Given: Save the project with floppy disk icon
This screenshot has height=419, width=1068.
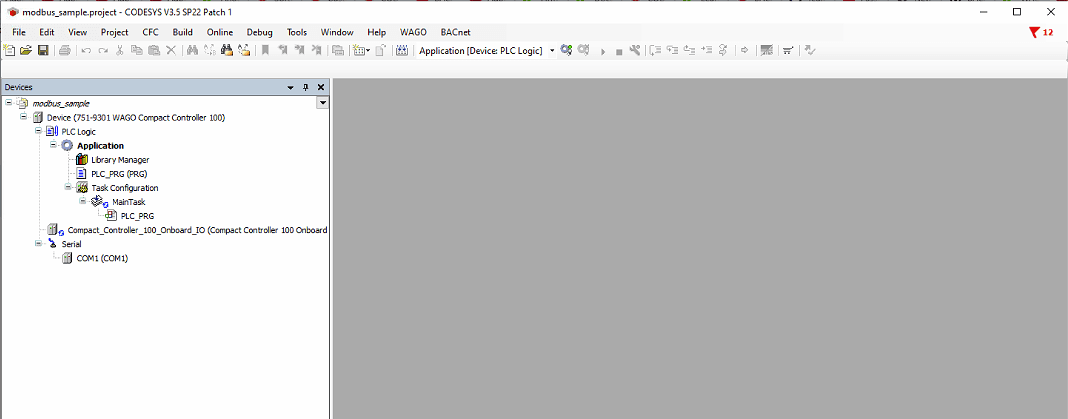Looking at the screenshot, I should (43, 50).
